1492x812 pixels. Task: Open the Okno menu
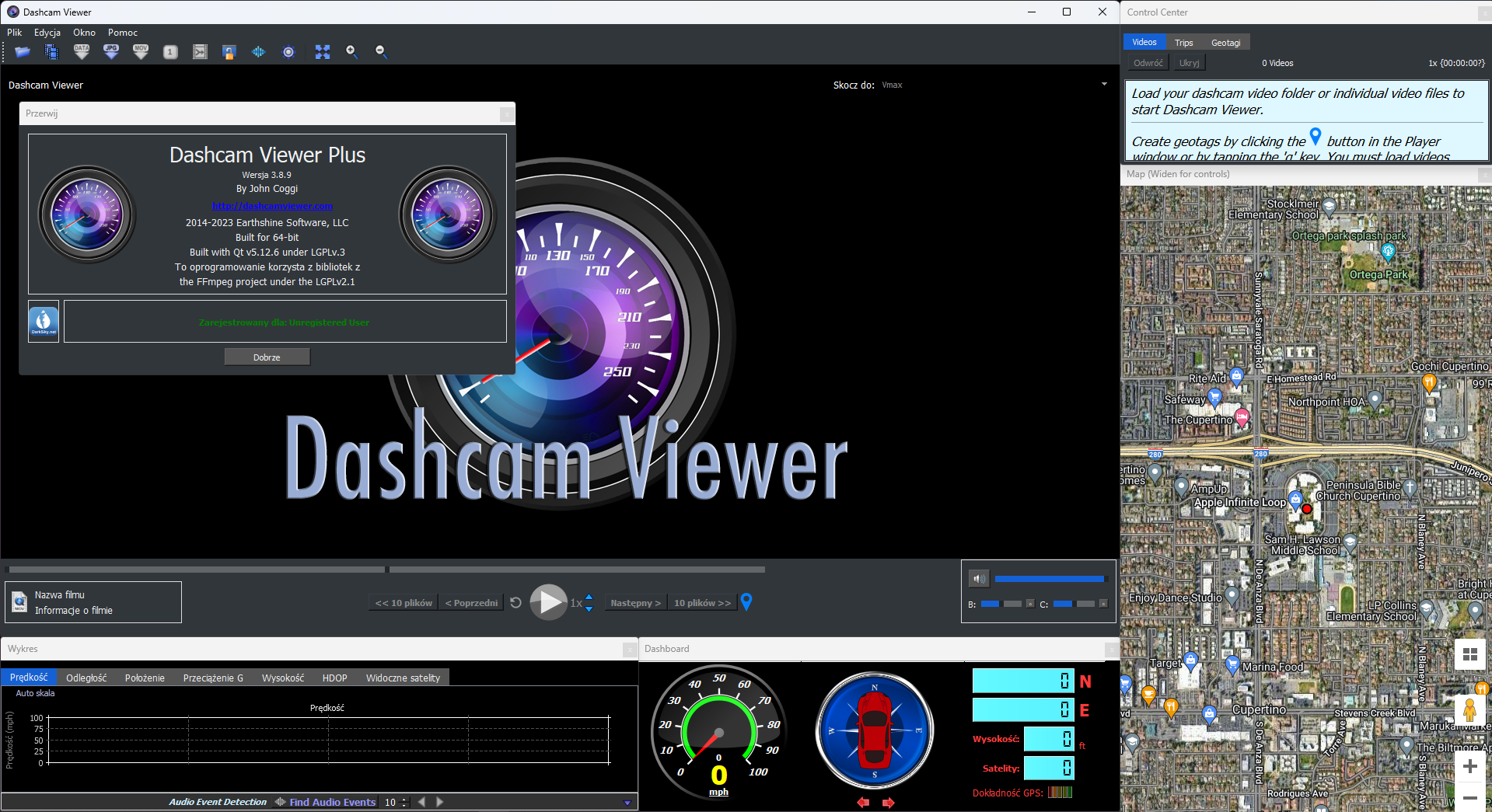point(84,33)
